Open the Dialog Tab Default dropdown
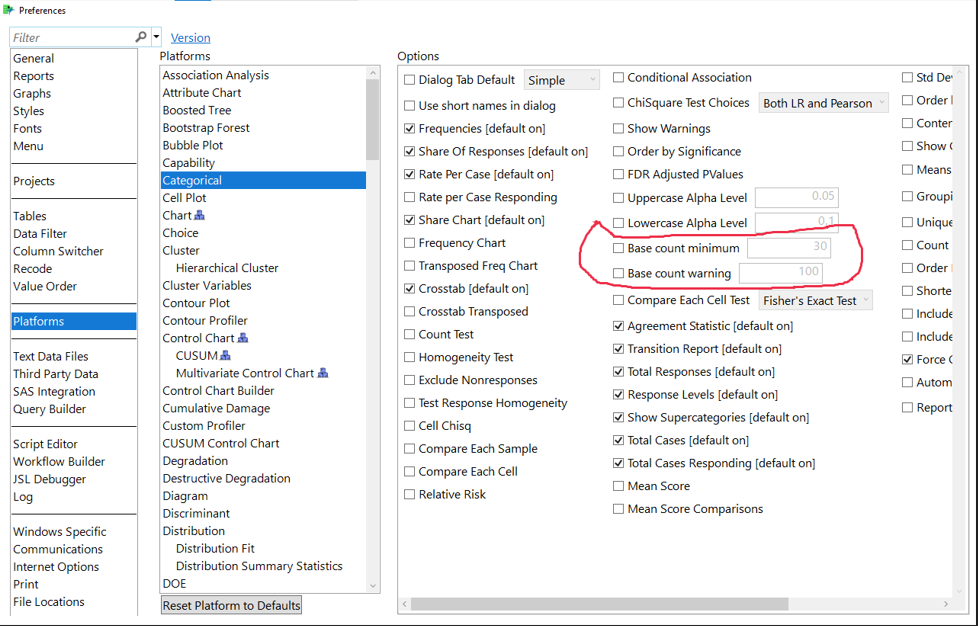 (561, 80)
